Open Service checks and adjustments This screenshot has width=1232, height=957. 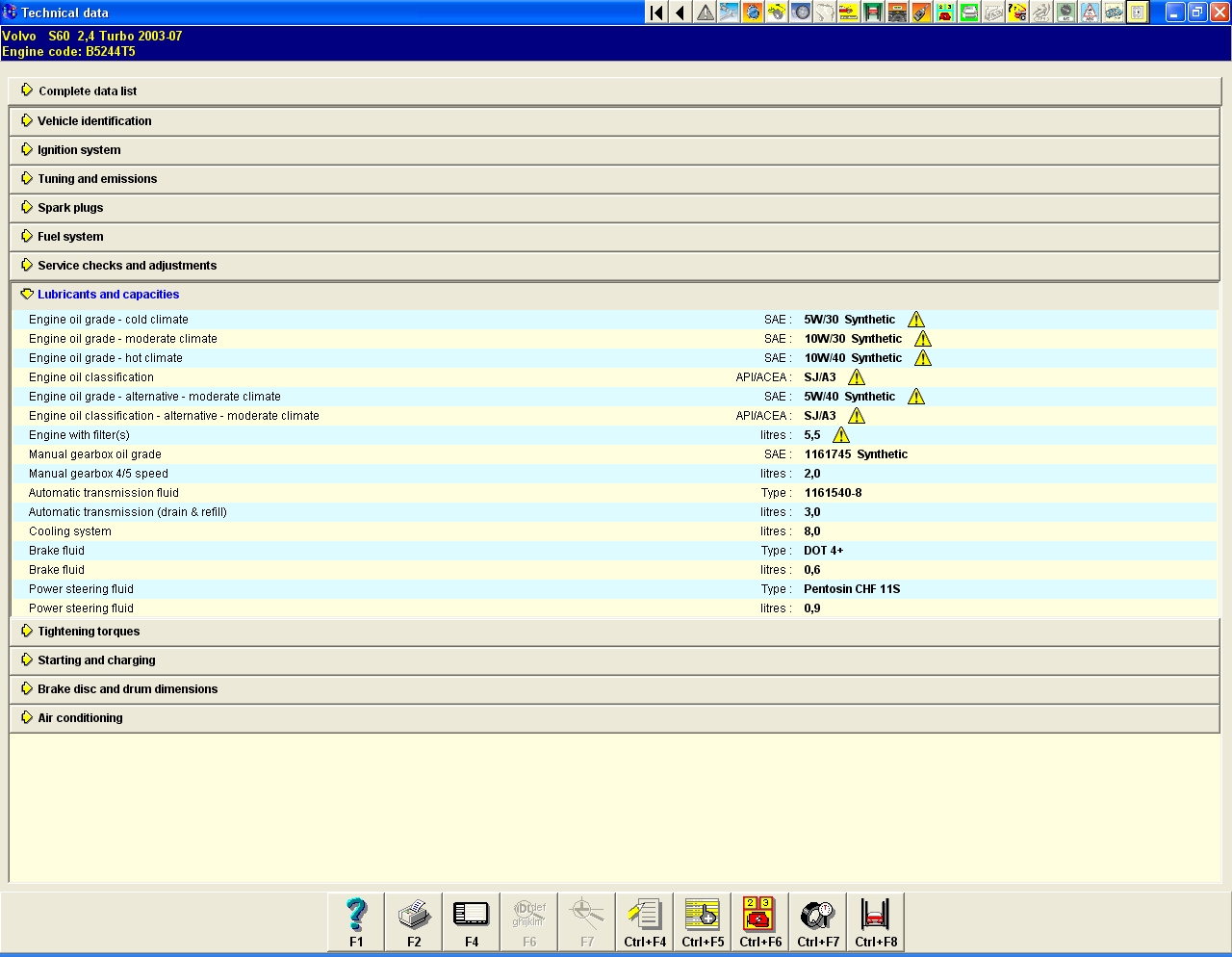615,266
